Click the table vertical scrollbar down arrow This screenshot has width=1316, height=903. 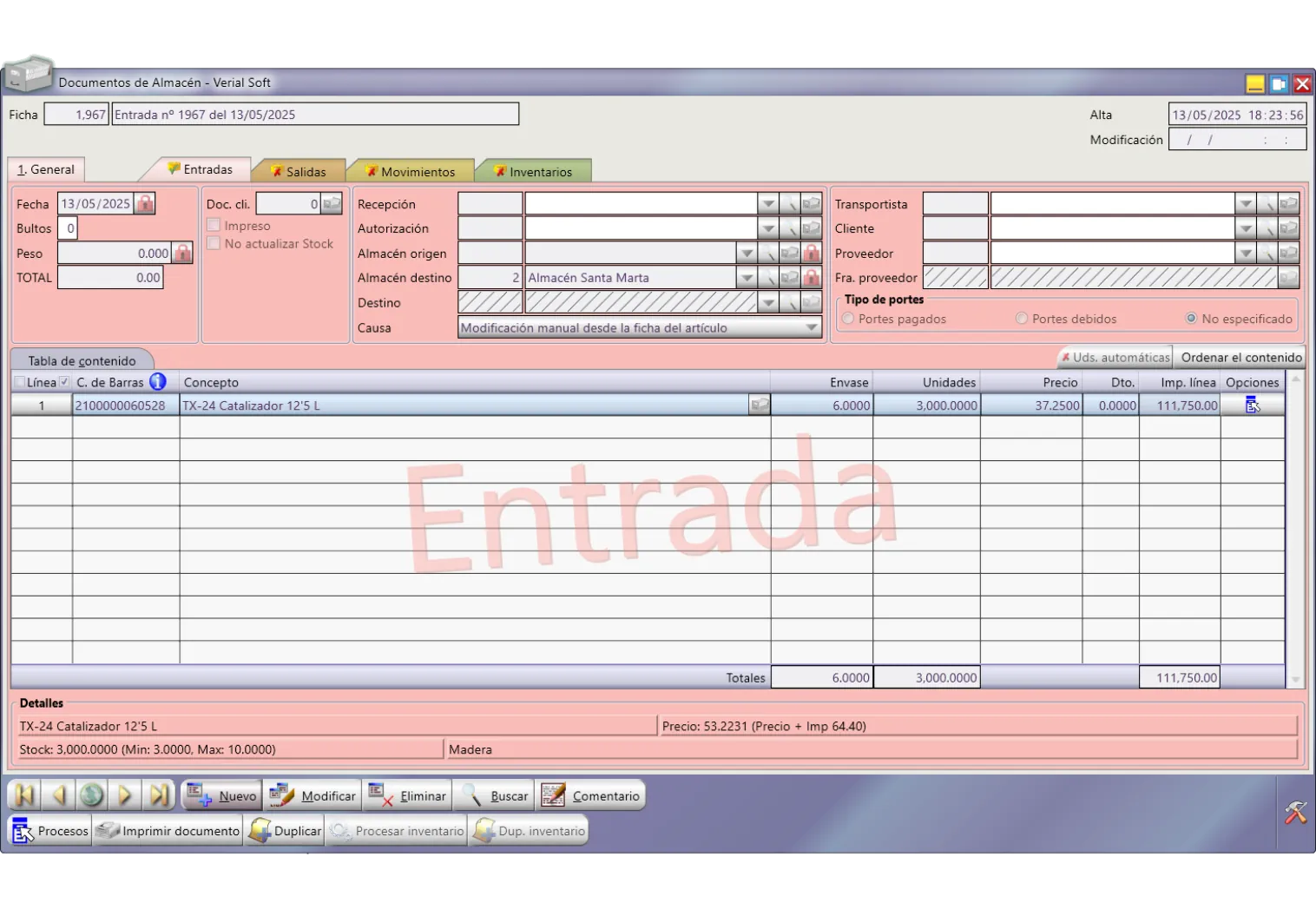click(1295, 680)
